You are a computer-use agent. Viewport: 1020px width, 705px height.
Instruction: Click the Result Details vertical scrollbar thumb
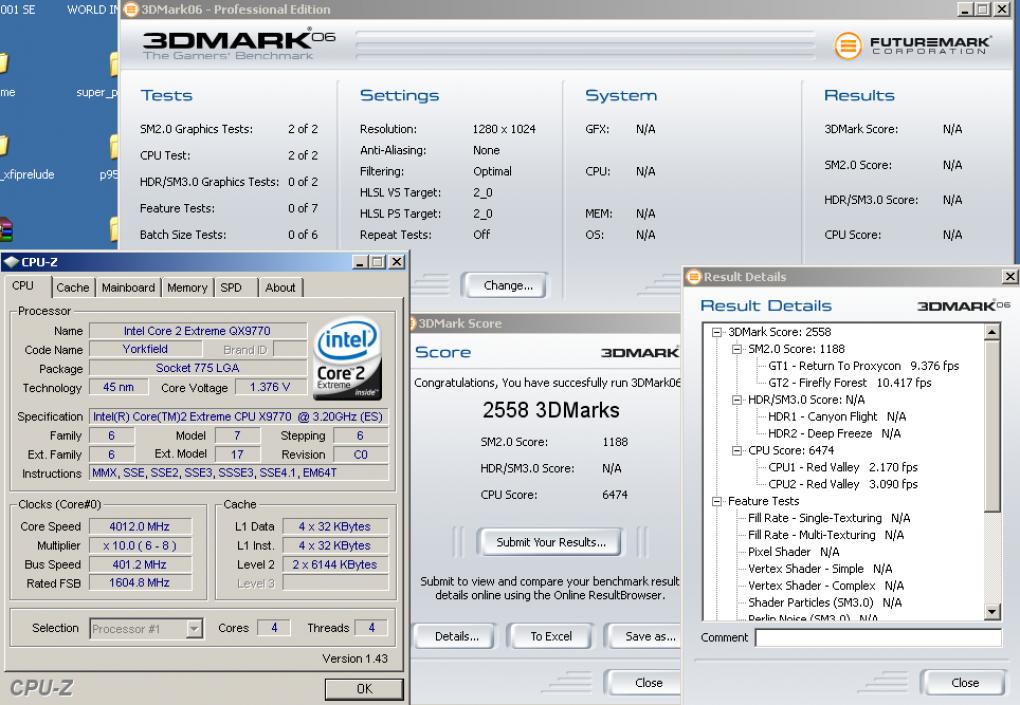pyautogui.click(x=991, y=426)
